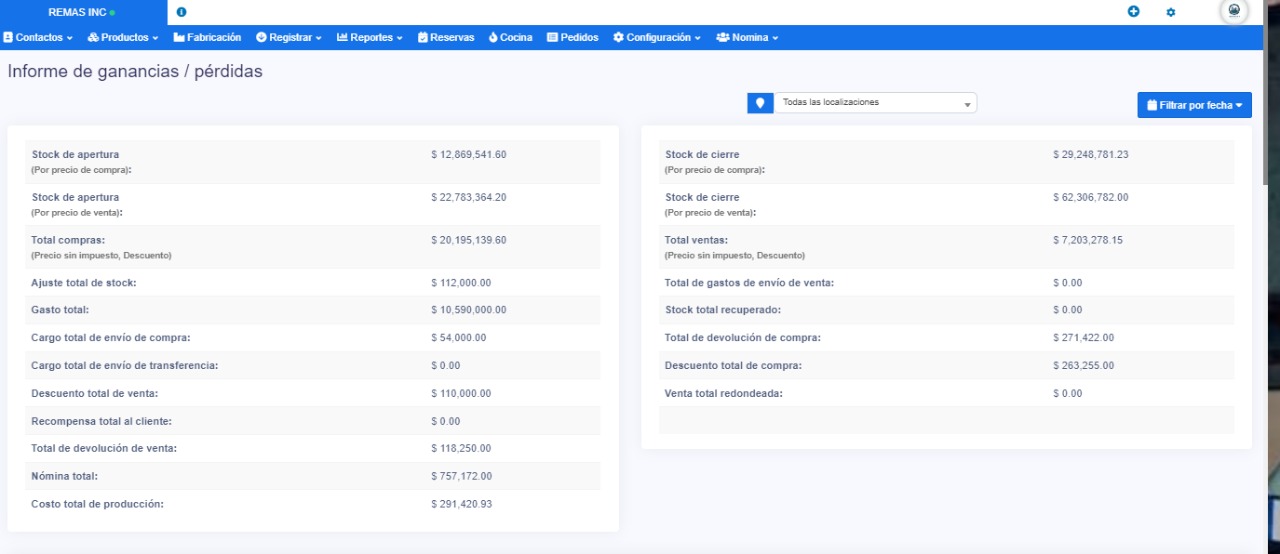This screenshot has width=1280, height=554.
Task: Click the Nómina total label
Action: [x=65, y=476]
